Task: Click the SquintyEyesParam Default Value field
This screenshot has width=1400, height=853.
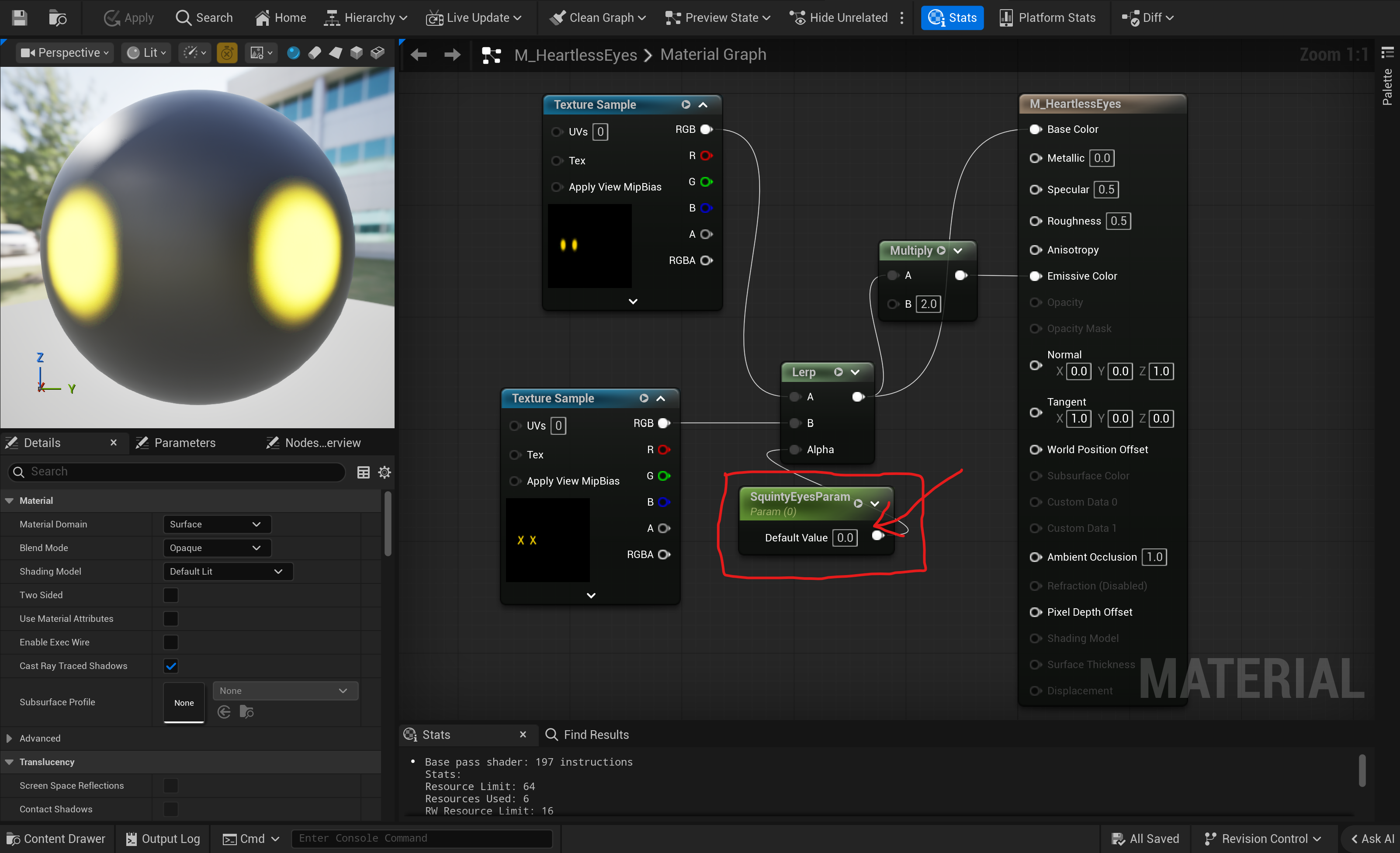Action: tap(844, 537)
